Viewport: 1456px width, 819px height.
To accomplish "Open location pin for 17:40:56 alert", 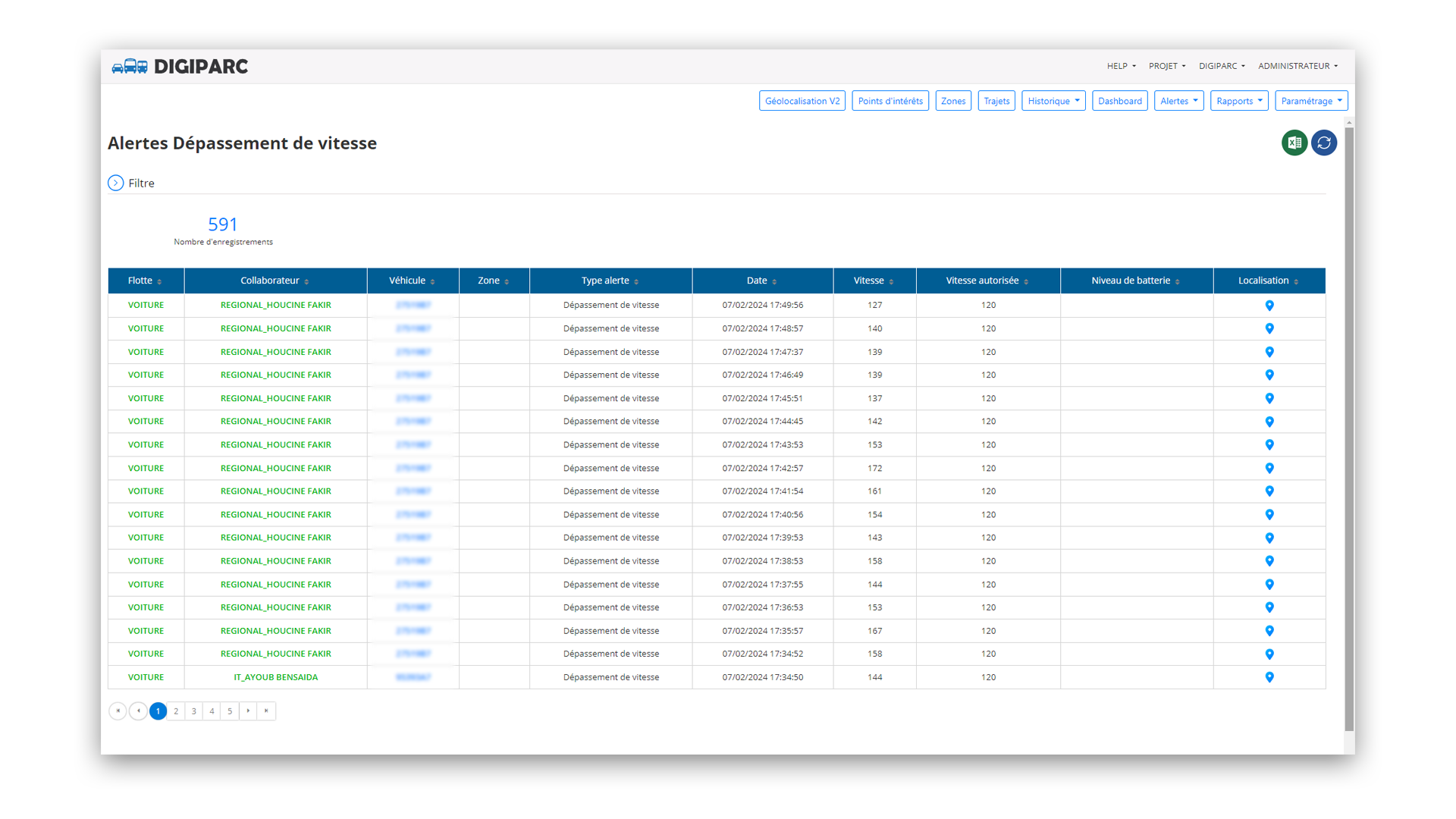I will pos(1269,515).
